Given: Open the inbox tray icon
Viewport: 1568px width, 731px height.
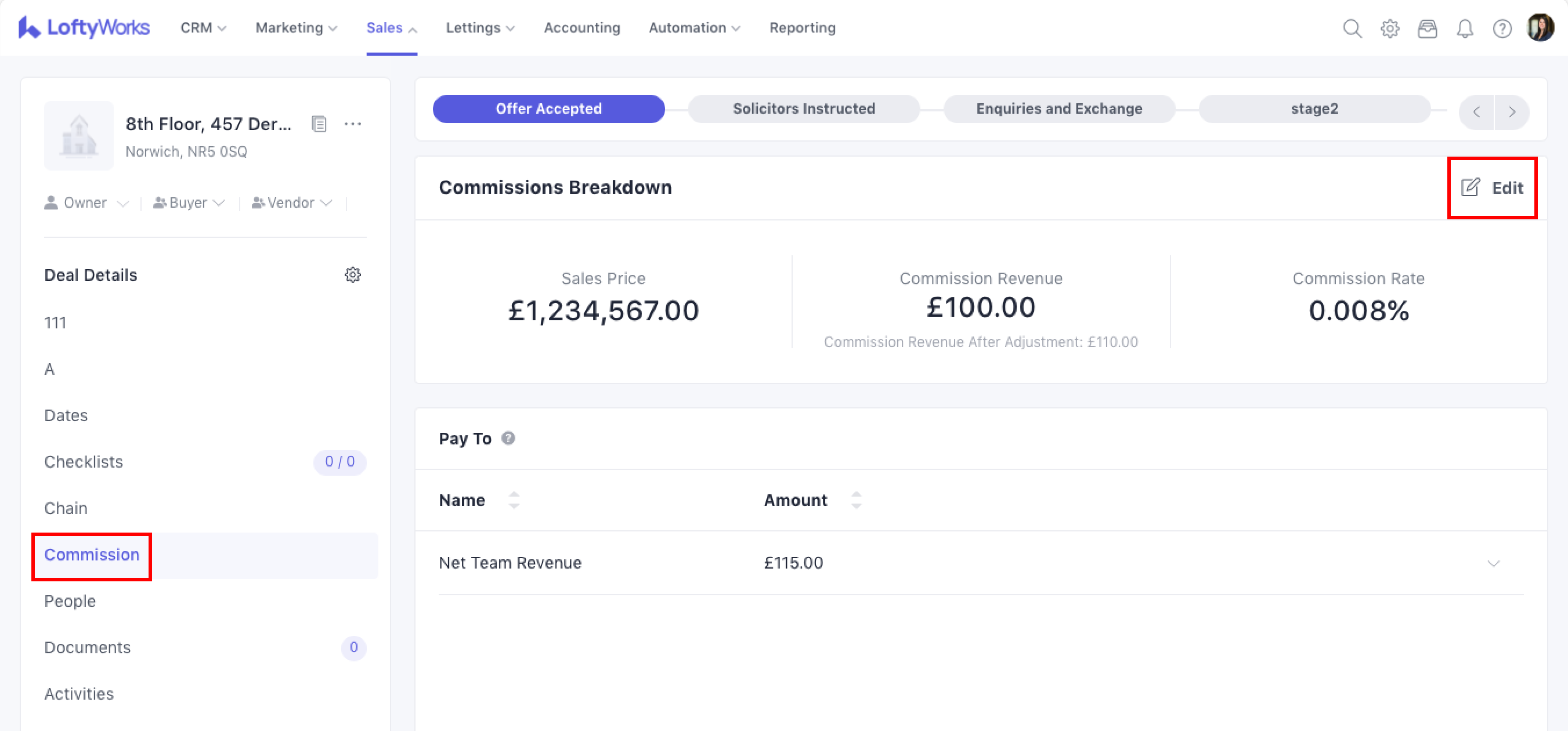Looking at the screenshot, I should [1428, 28].
